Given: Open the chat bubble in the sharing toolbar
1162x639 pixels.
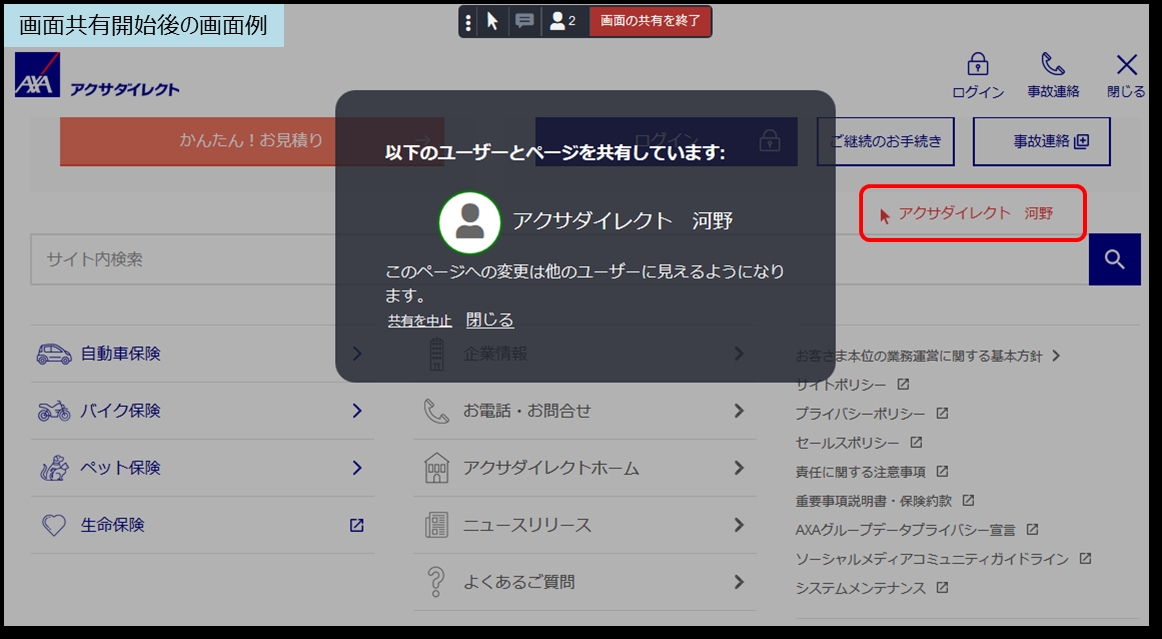Looking at the screenshot, I should coord(522,20).
